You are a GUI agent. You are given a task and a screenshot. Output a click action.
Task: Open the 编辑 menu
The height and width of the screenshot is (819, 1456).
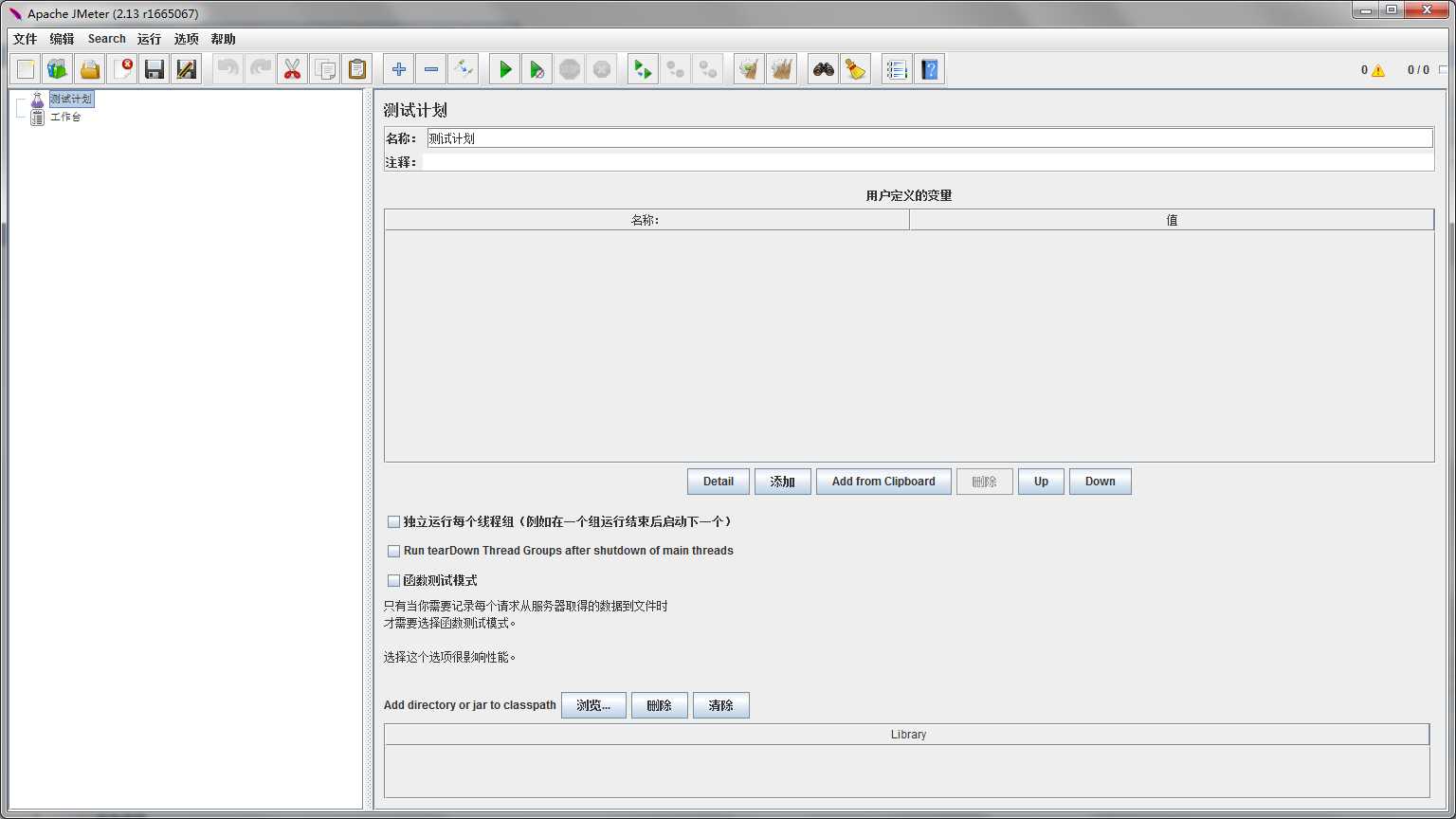tap(62, 39)
